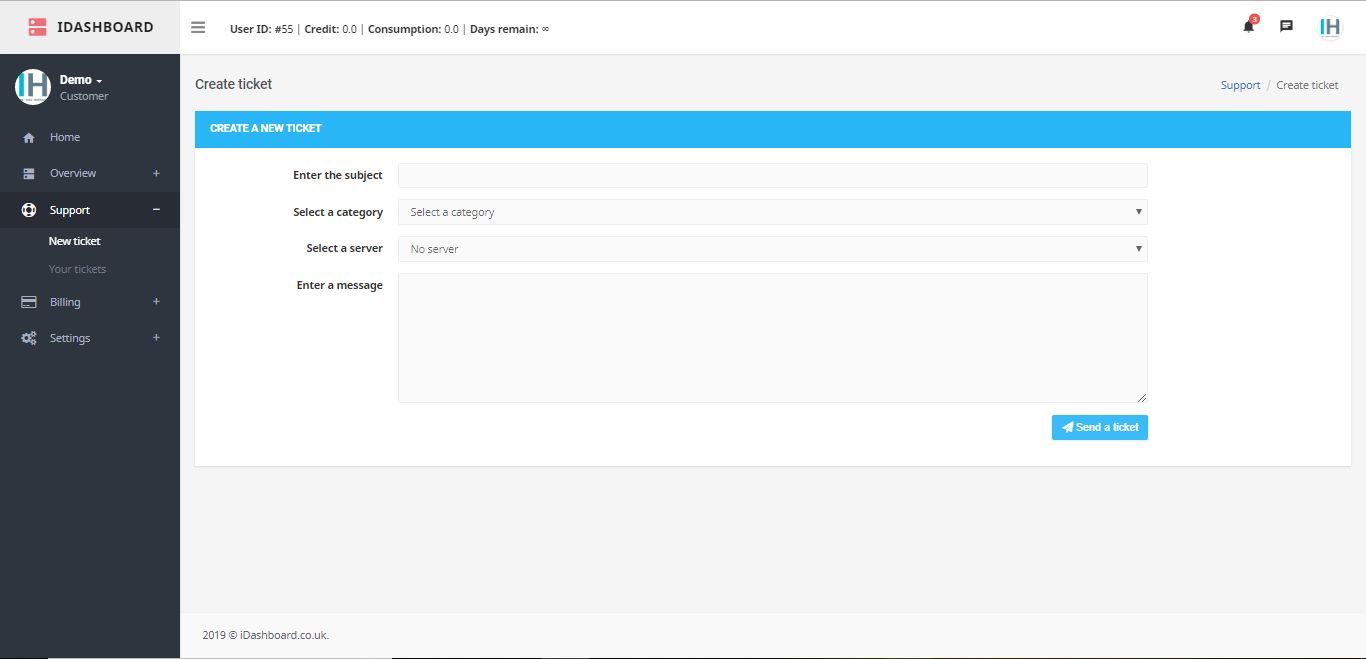Click the Home house icon in the sidebar
Image resolution: width=1366 pixels, height=659 pixels.
point(29,137)
